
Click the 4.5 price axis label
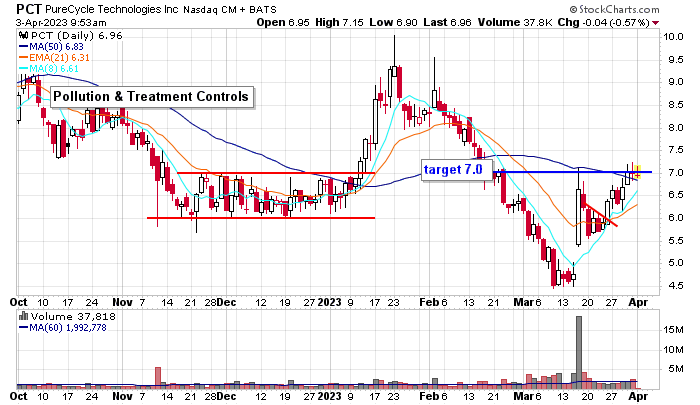tap(675, 286)
